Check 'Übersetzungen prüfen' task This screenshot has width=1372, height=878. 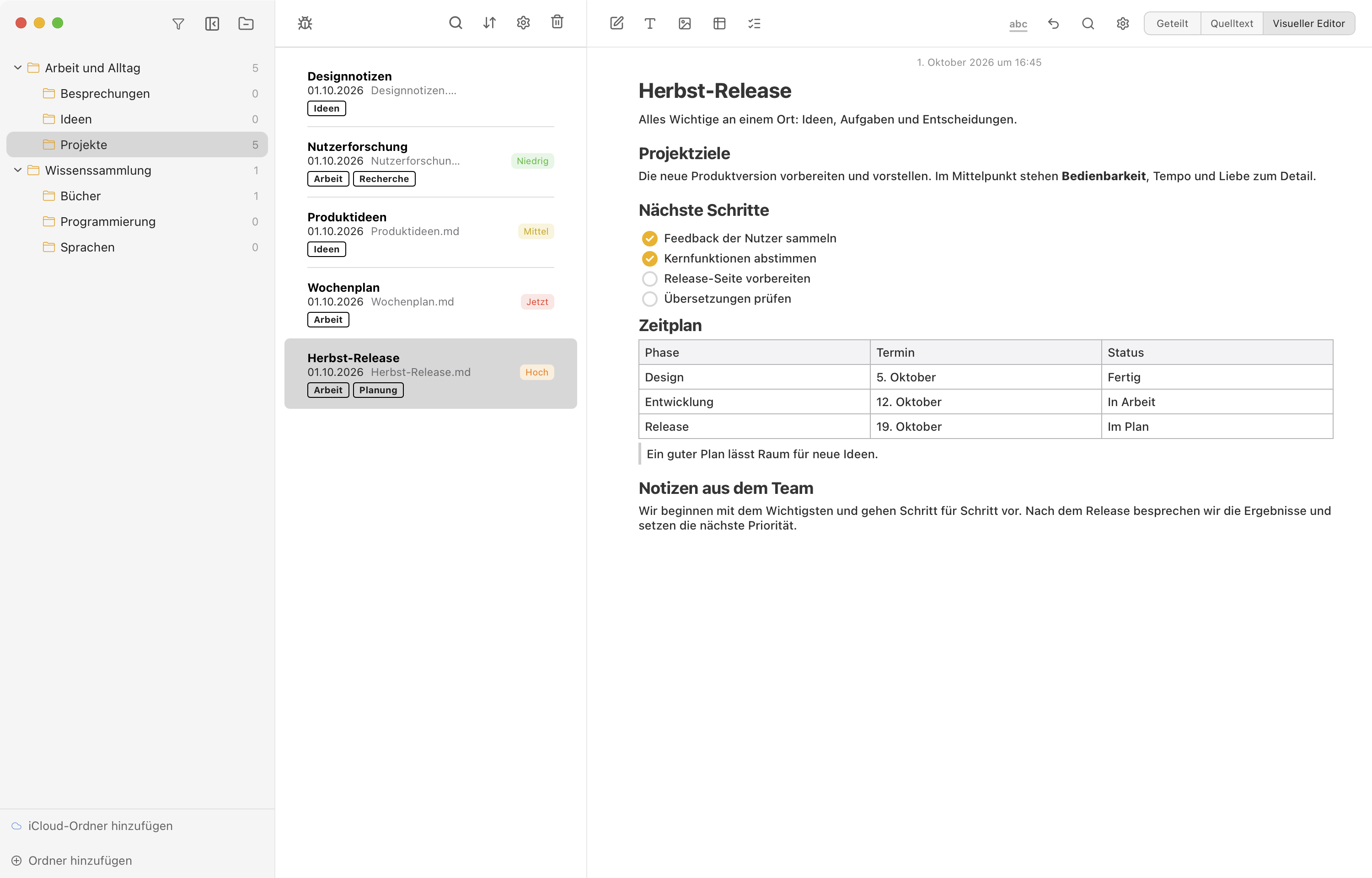[649, 299]
